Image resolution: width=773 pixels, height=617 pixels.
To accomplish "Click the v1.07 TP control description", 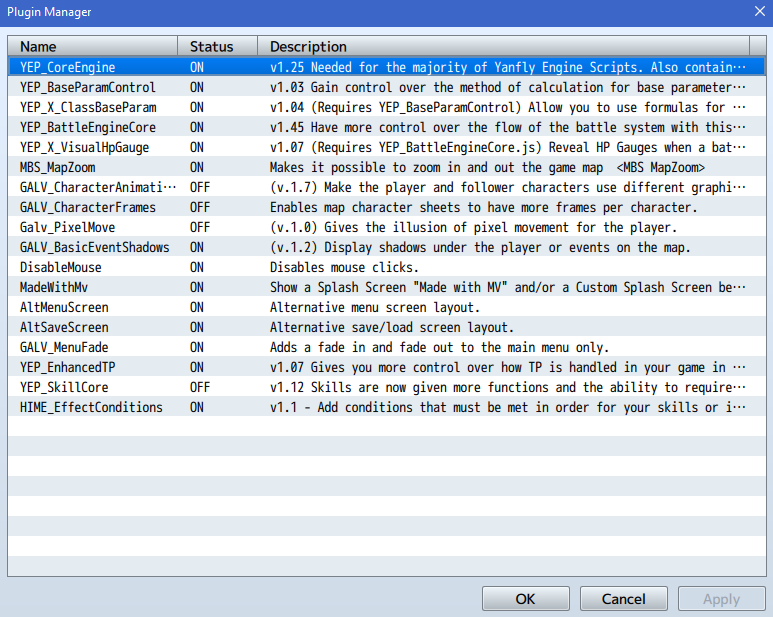I will coord(508,367).
